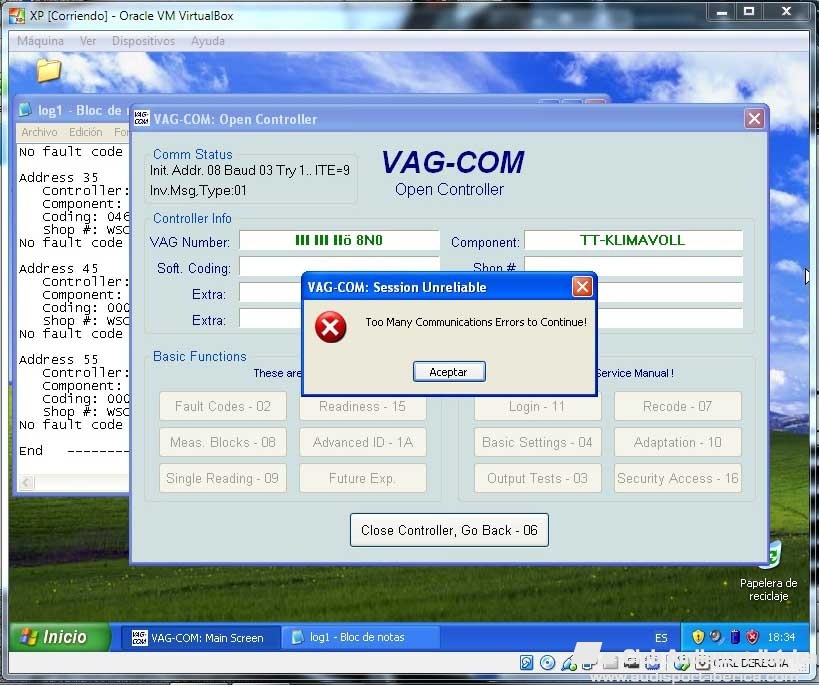The width and height of the screenshot is (819, 685).
Task: Maximize the VirtualBox window
Action: 748,11
